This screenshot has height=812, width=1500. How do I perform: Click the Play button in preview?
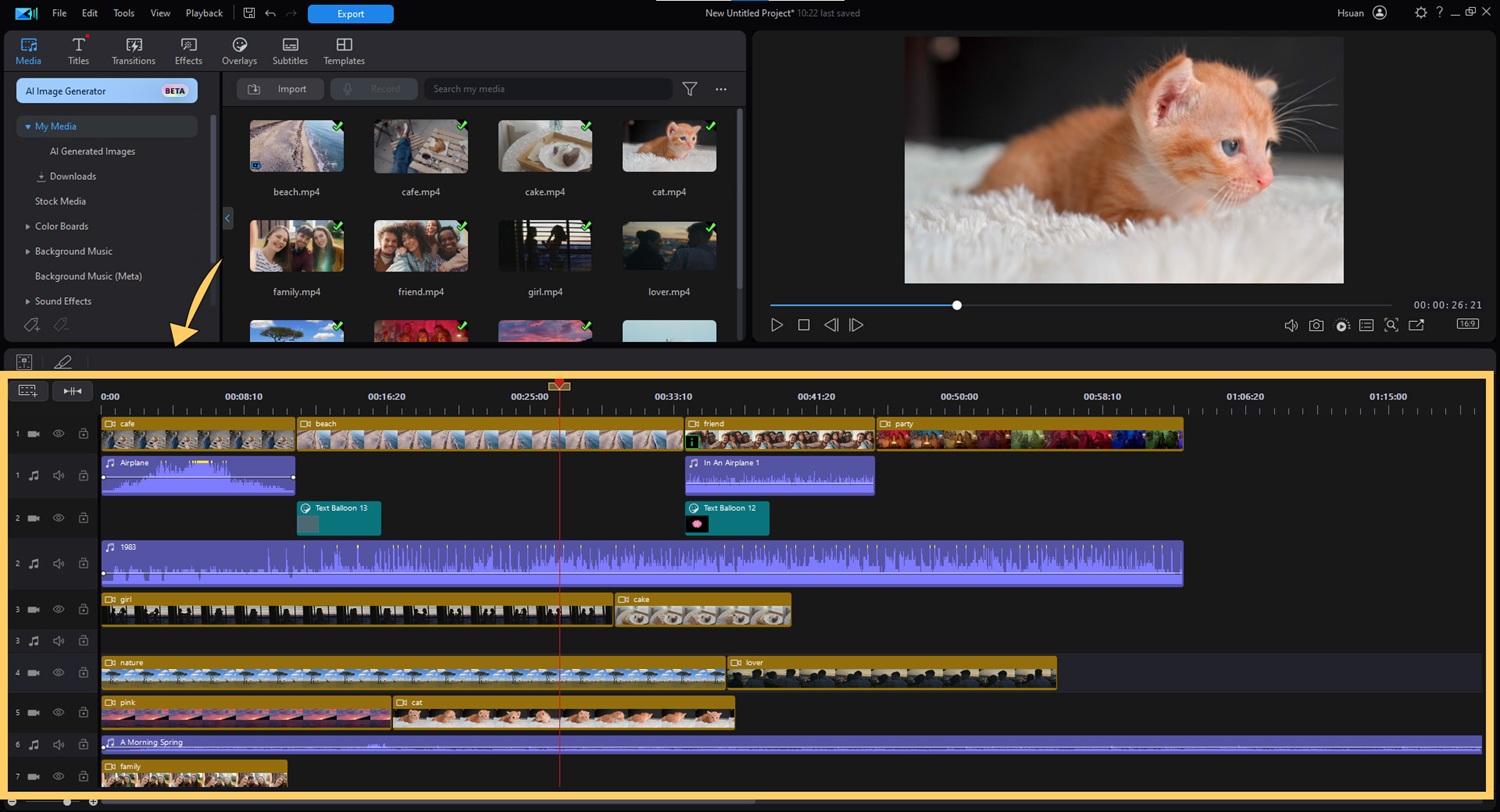coord(777,325)
